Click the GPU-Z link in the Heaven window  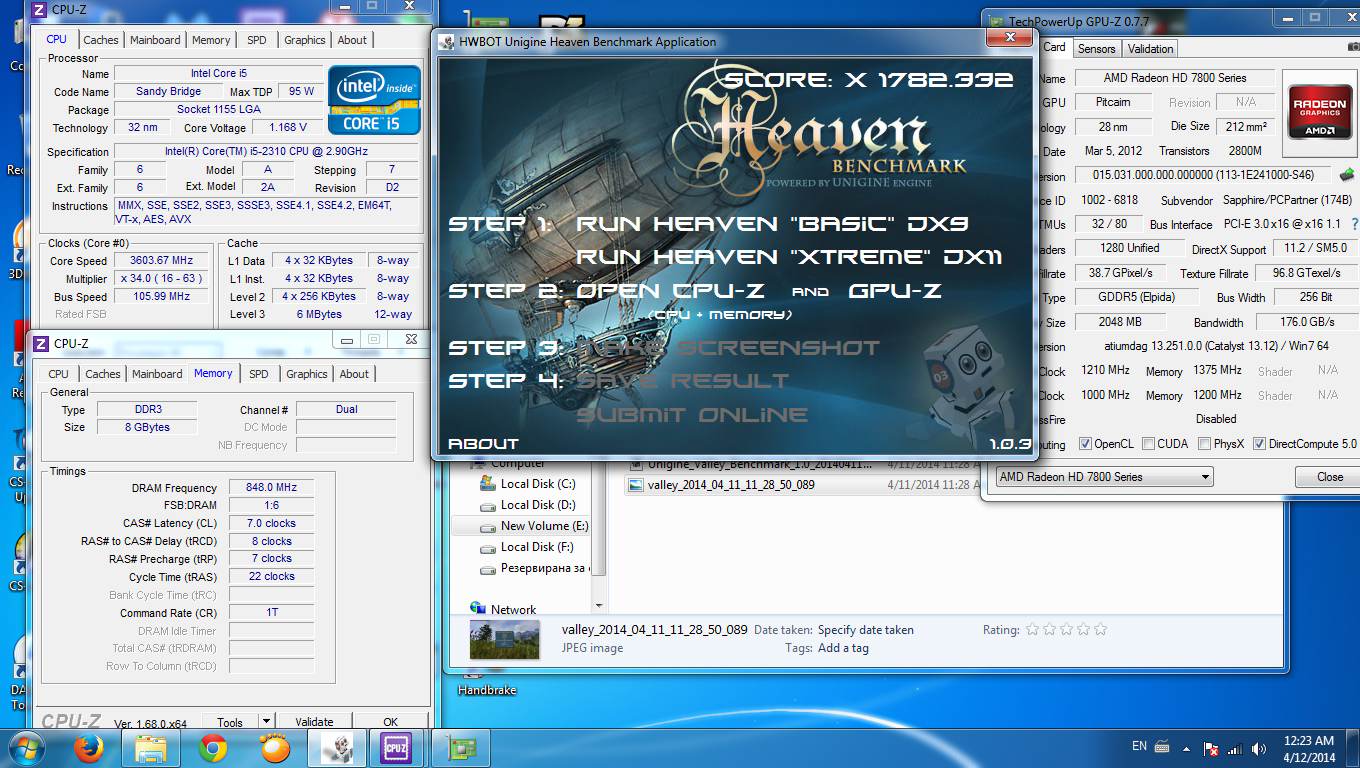coord(895,291)
